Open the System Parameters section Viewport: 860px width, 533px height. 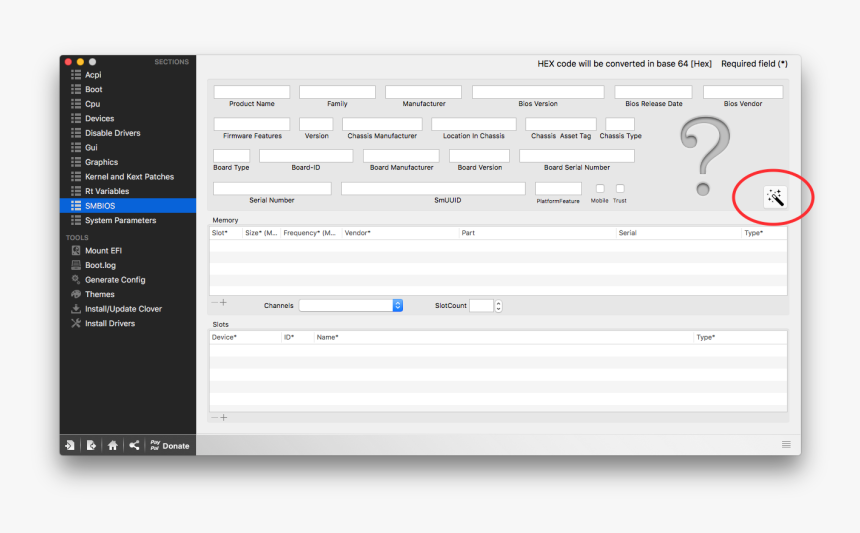[x=128, y=220]
